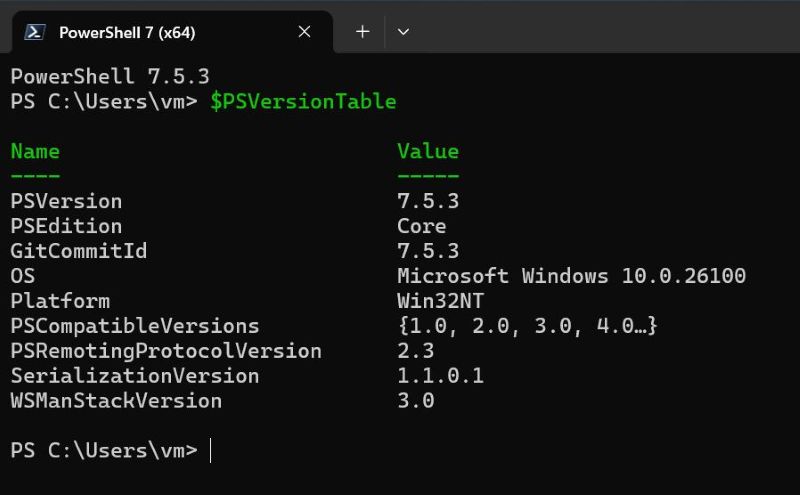The image size is (800, 495).
Task: Click the green Value column header
Action: (x=428, y=151)
